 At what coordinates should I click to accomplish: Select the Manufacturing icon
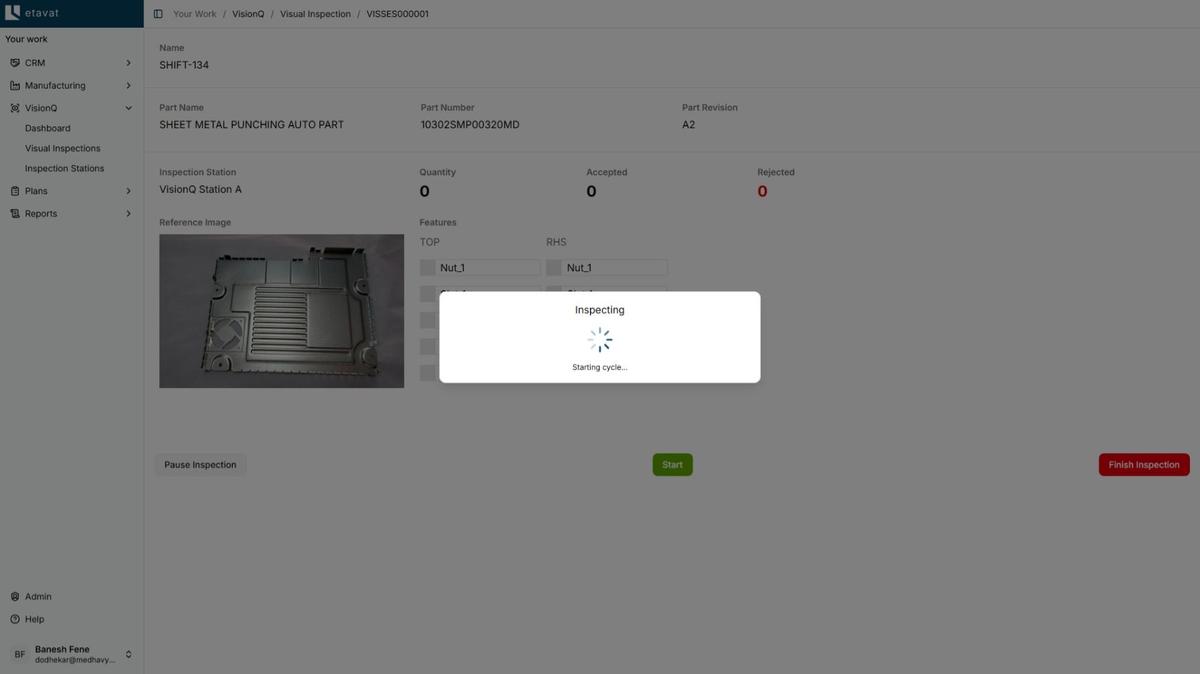pos(14,85)
